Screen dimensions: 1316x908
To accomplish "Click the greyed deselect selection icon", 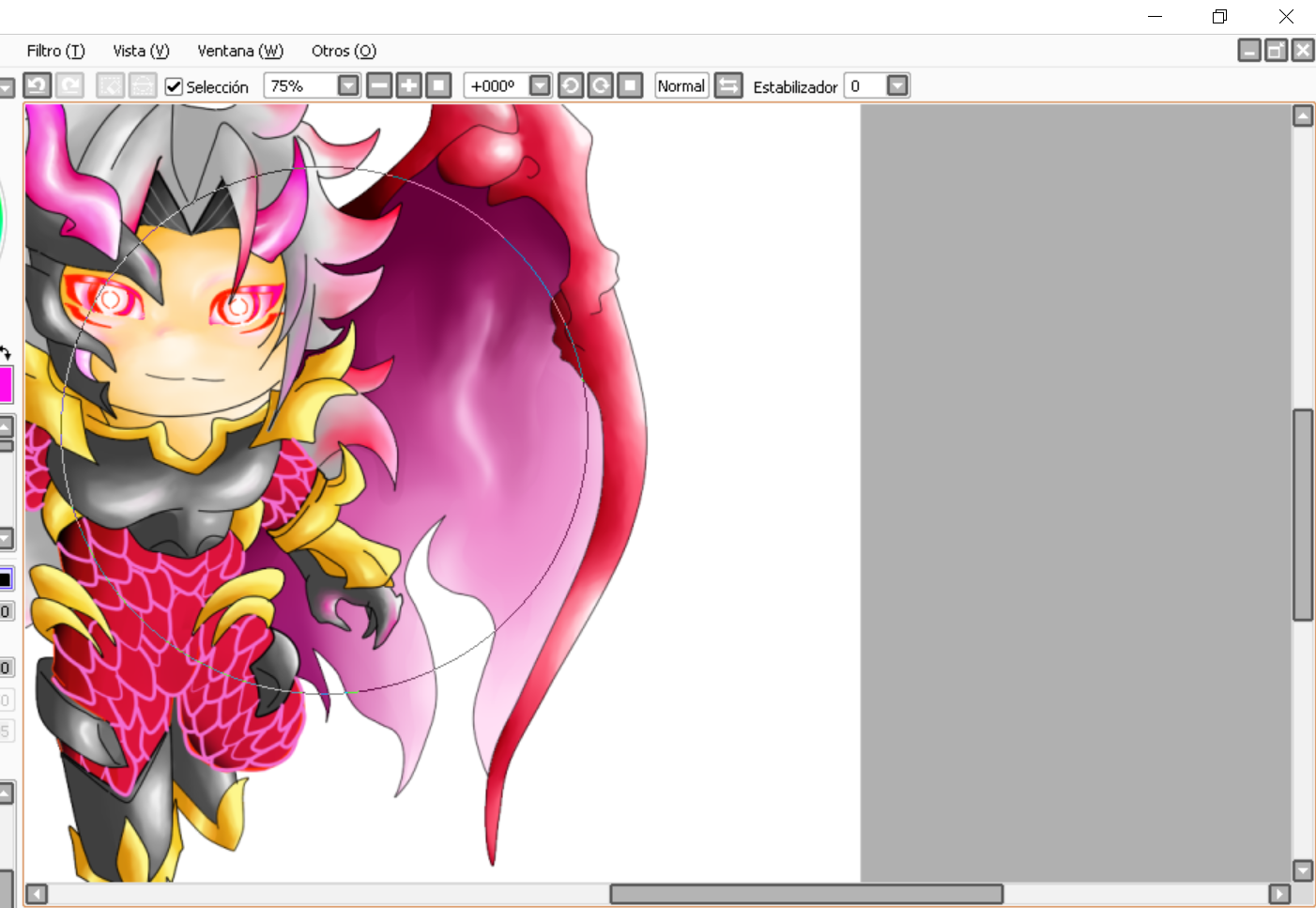I will 110,85.
